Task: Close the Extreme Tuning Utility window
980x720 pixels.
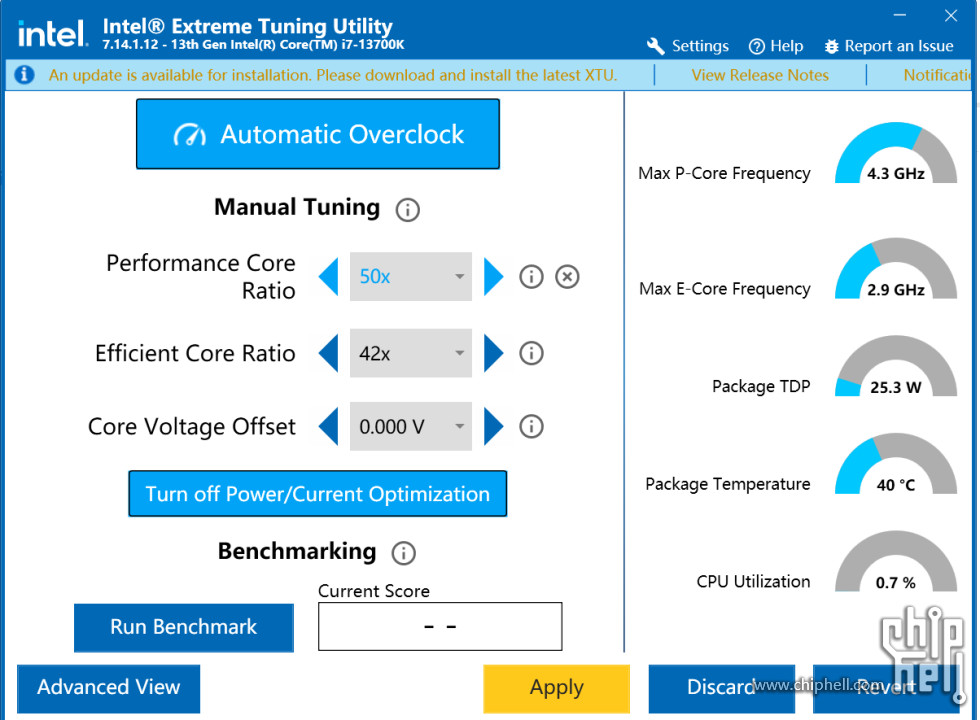Action: pos(951,15)
